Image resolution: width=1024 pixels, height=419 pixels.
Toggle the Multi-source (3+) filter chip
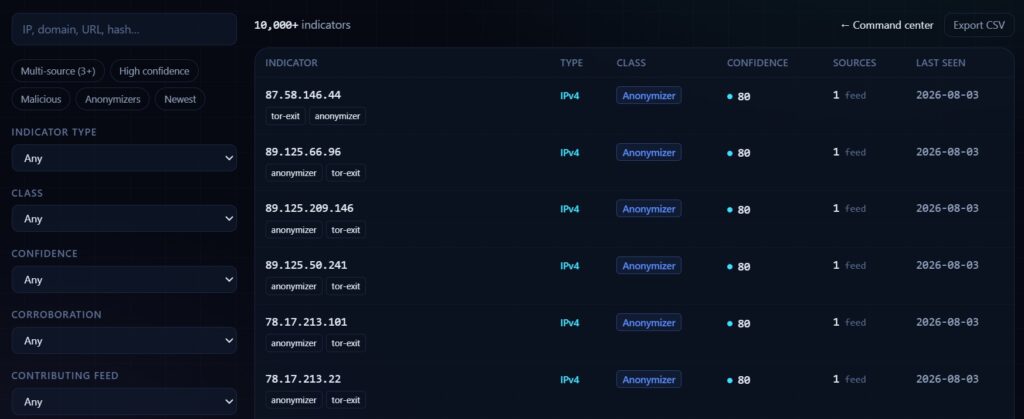[58, 71]
